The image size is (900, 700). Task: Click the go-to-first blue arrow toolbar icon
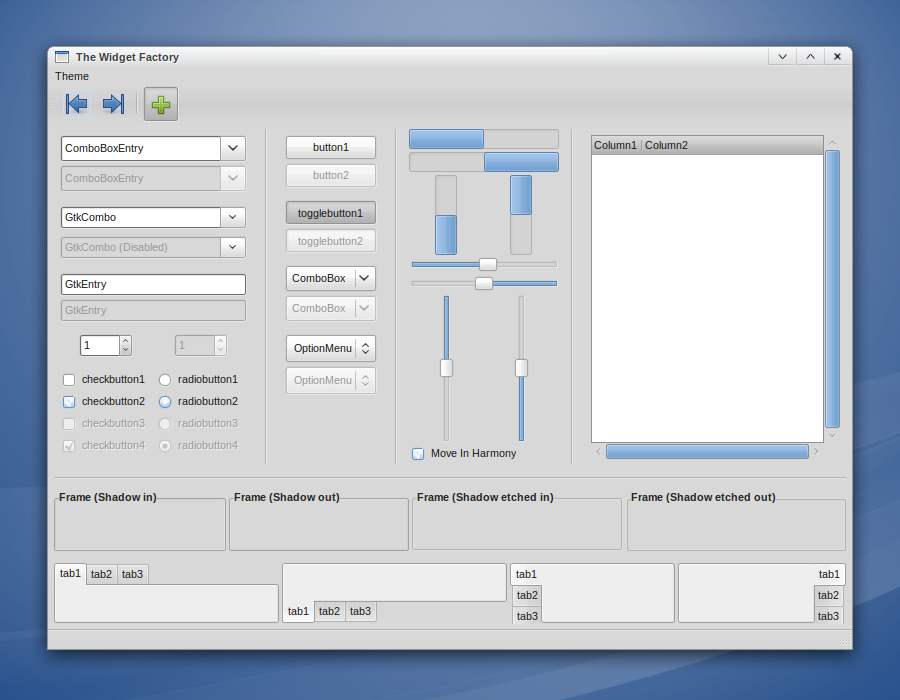click(76, 104)
